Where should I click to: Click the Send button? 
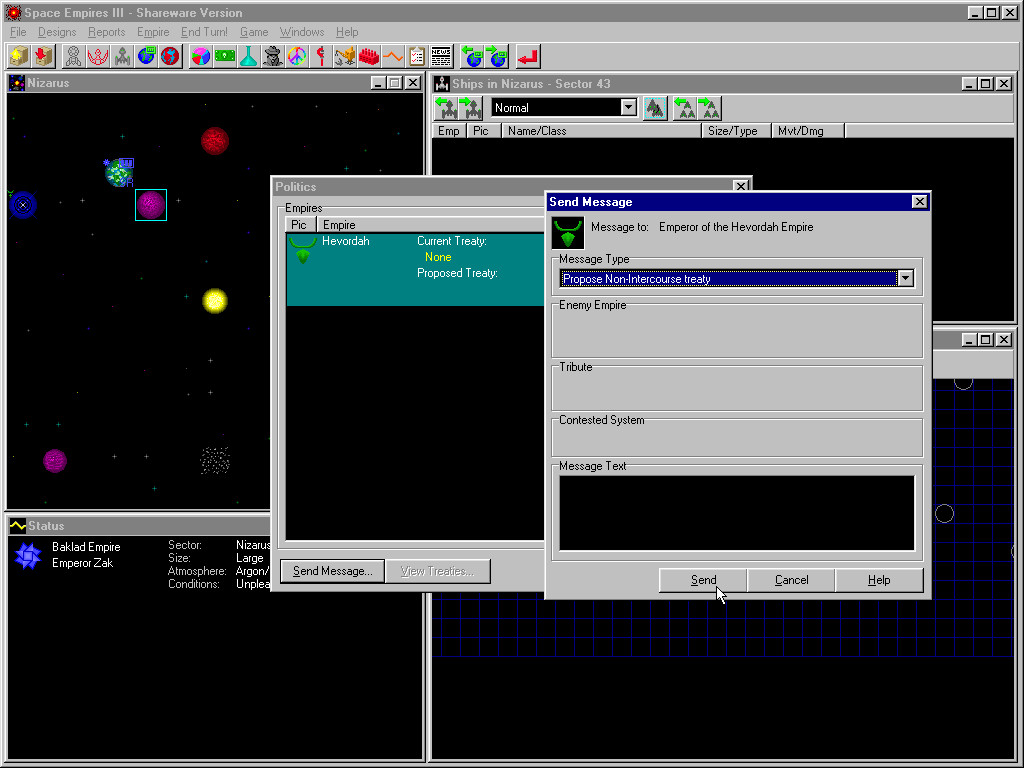703,580
